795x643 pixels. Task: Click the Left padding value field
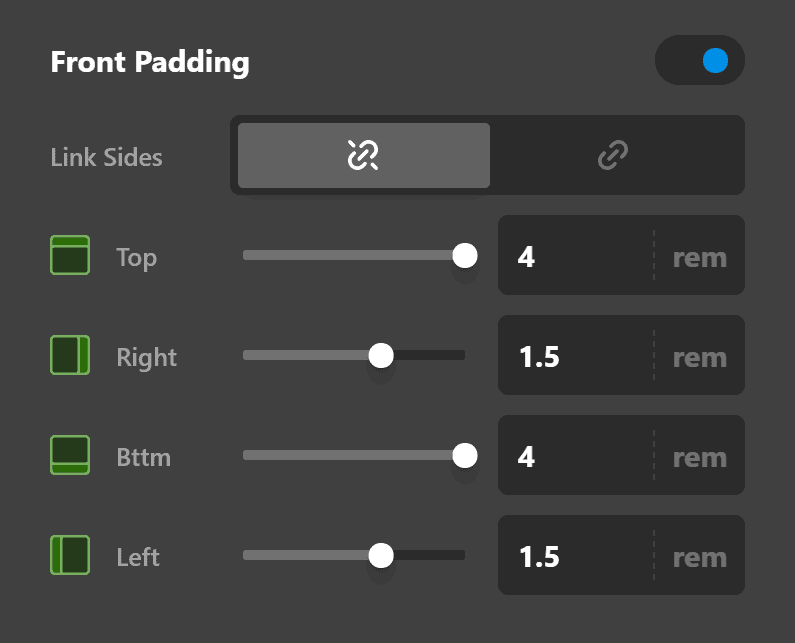click(575, 557)
